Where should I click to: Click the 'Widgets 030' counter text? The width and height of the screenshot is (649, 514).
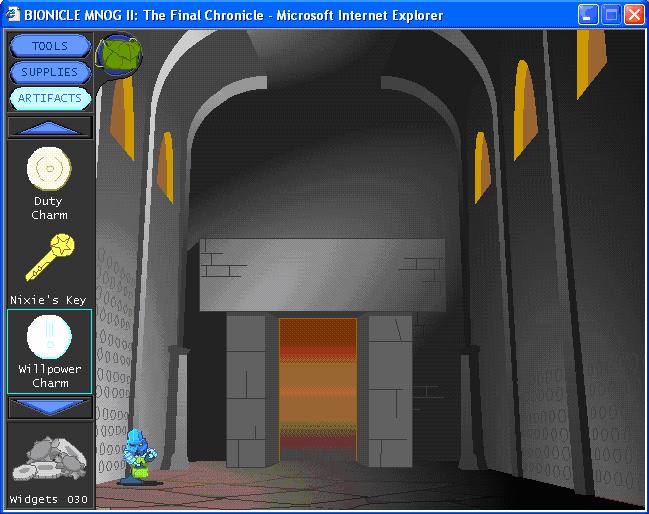(x=48, y=500)
